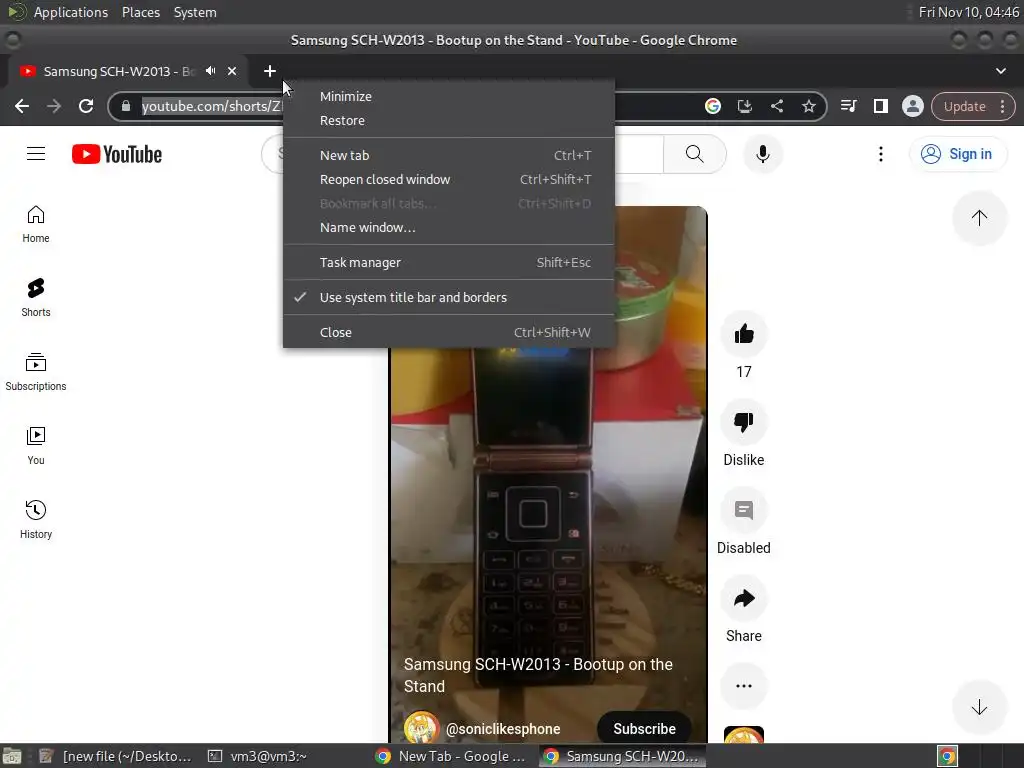Reload the YouTube page
1024x768 pixels.
86,106
